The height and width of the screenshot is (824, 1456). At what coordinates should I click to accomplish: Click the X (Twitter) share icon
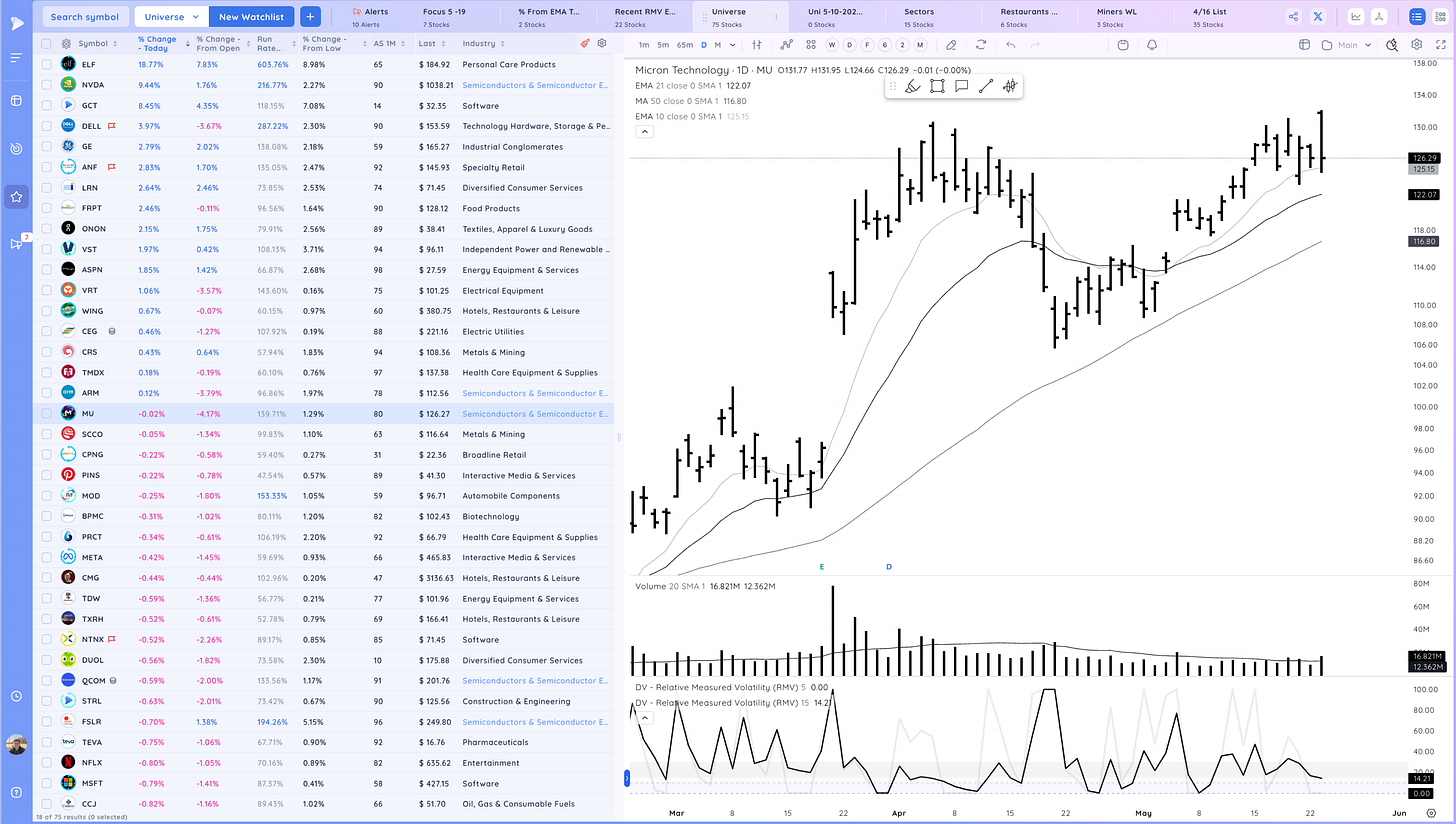[1318, 16]
